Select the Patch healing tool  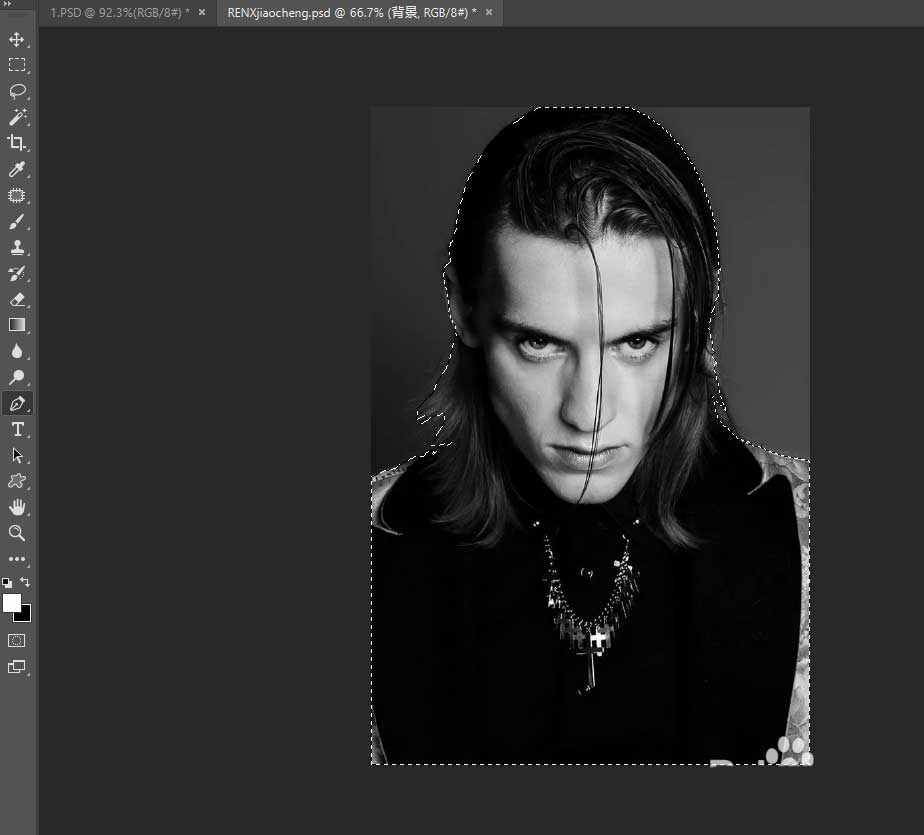[16, 196]
